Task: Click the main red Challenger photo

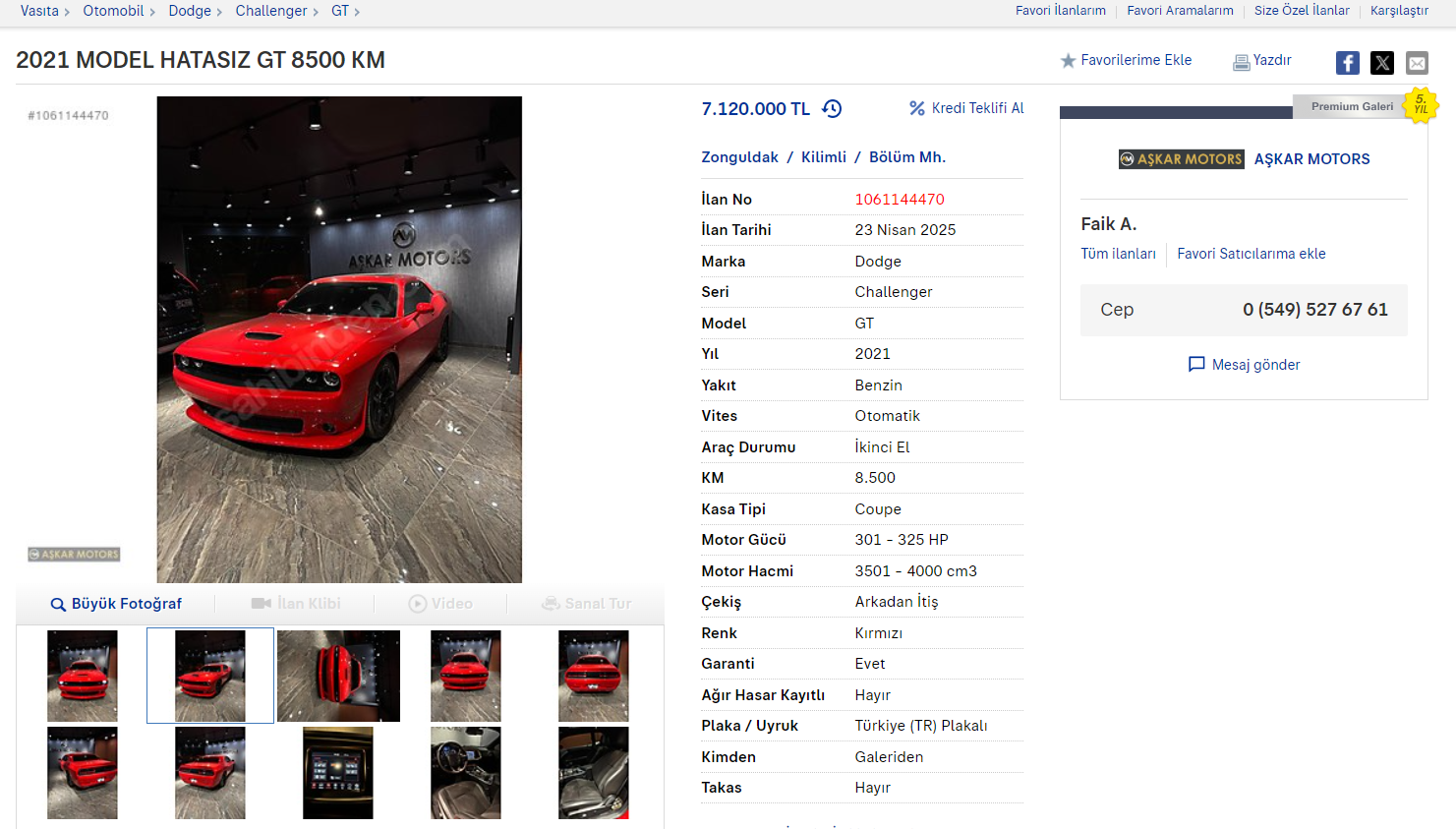Action: (x=339, y=339)
